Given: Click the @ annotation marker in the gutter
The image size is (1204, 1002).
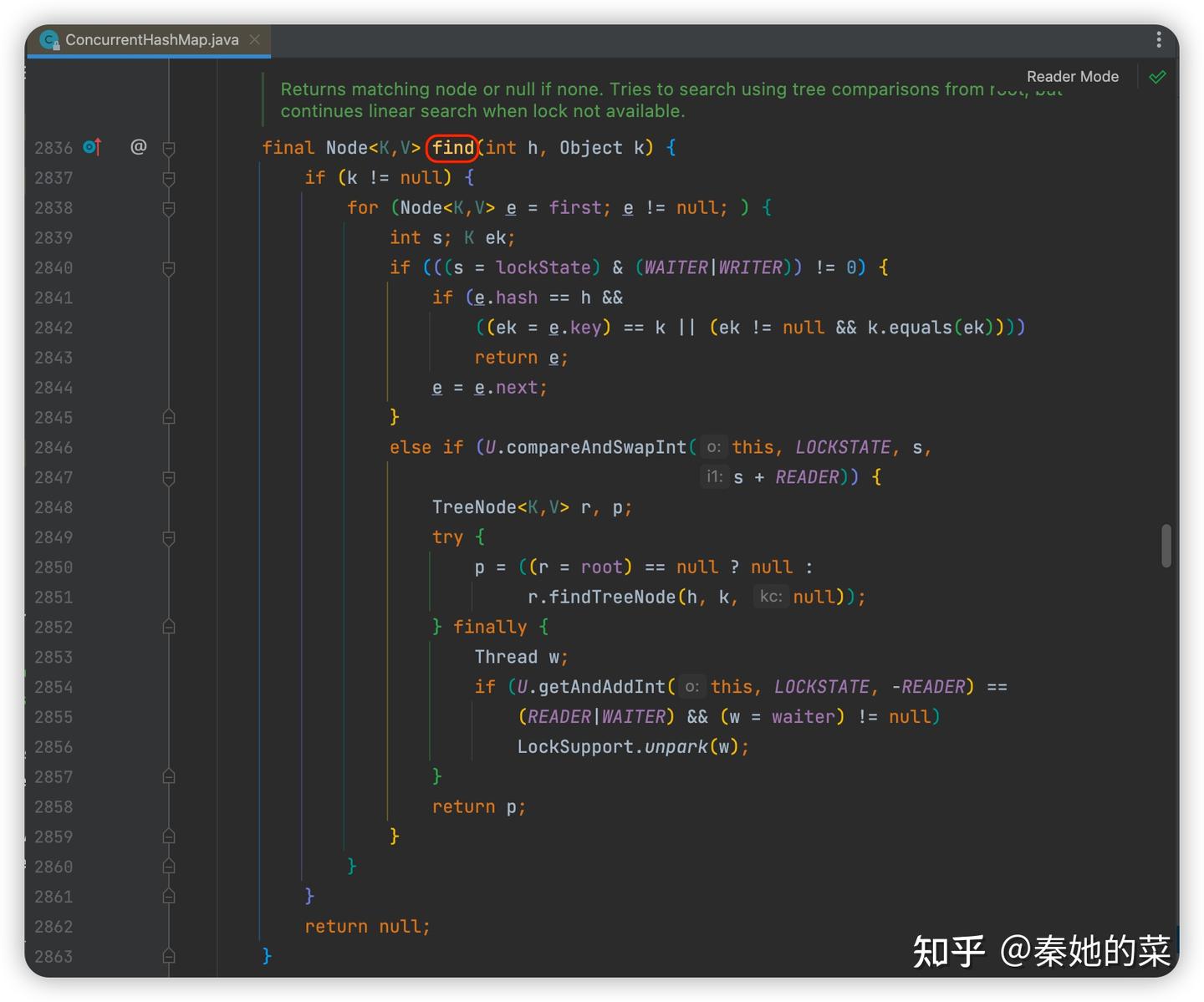Looking at the screenshot, I should [138, 147].
